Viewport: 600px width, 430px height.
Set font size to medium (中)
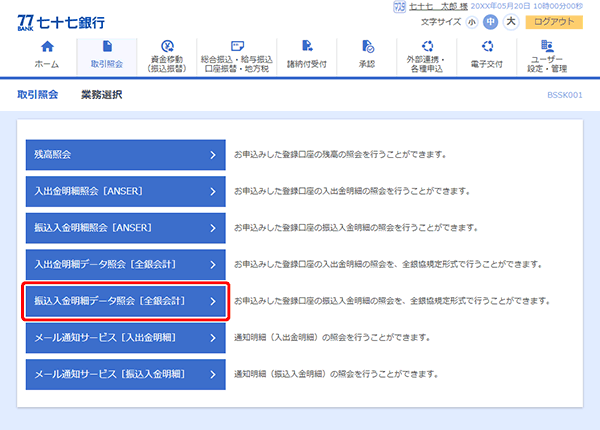pos(490,22)
